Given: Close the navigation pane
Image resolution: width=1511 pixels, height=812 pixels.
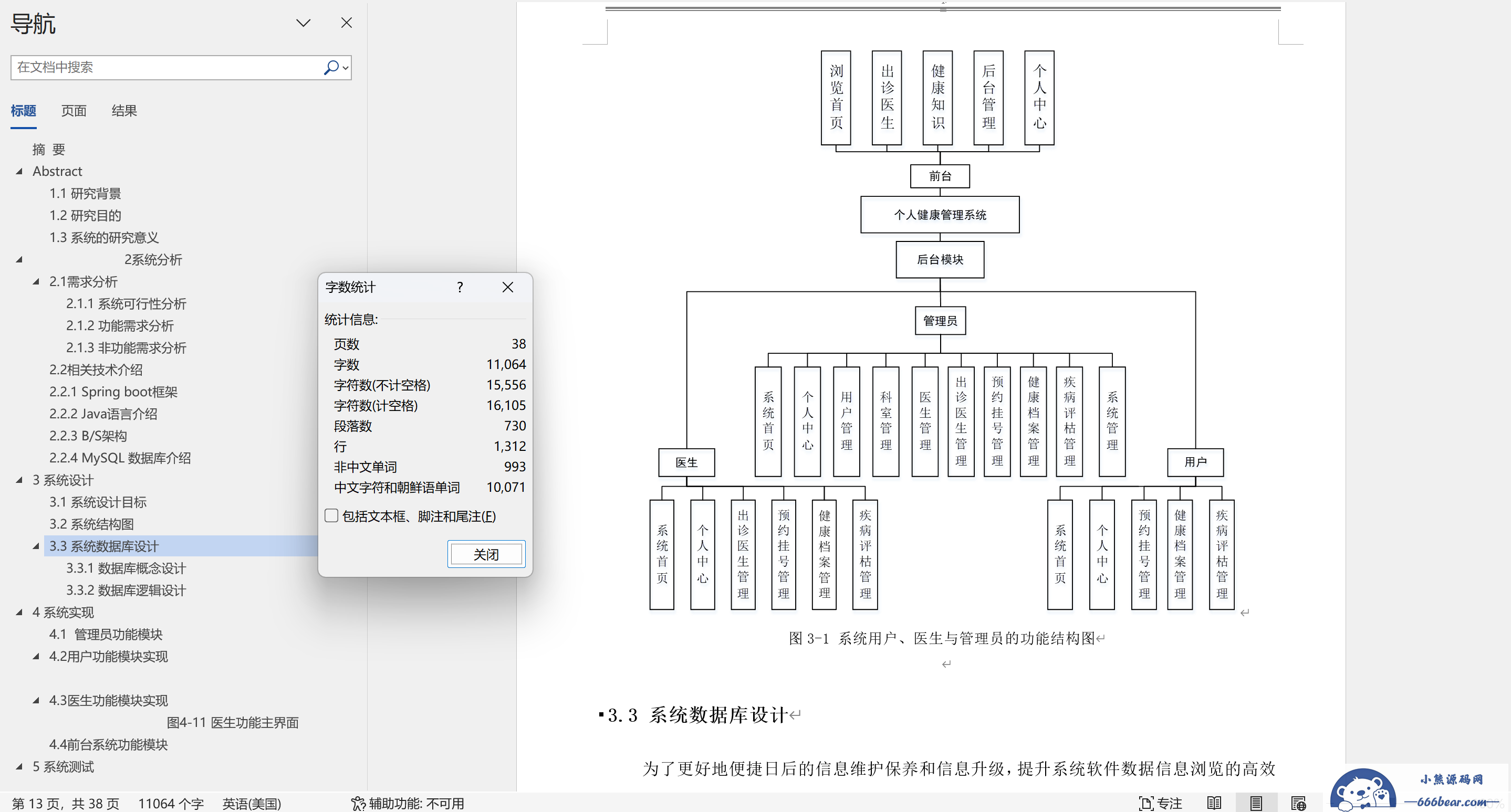Looking at the screenshot, I should click(347, 23).
